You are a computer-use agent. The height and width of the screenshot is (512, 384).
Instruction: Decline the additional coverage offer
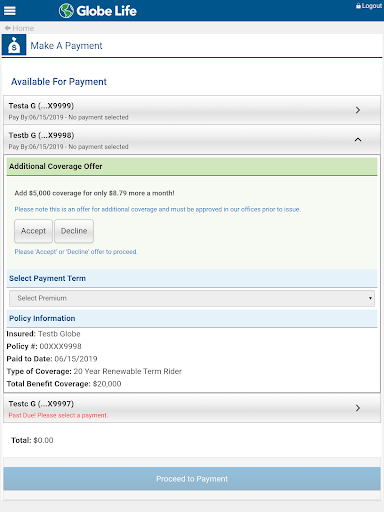tap(74, 231)
